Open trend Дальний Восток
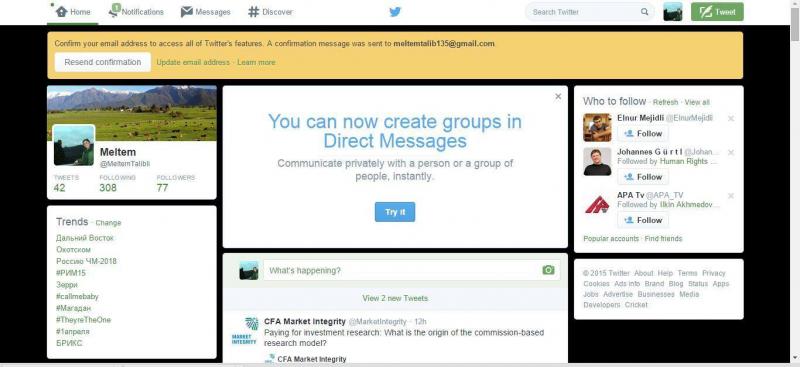 85,238
